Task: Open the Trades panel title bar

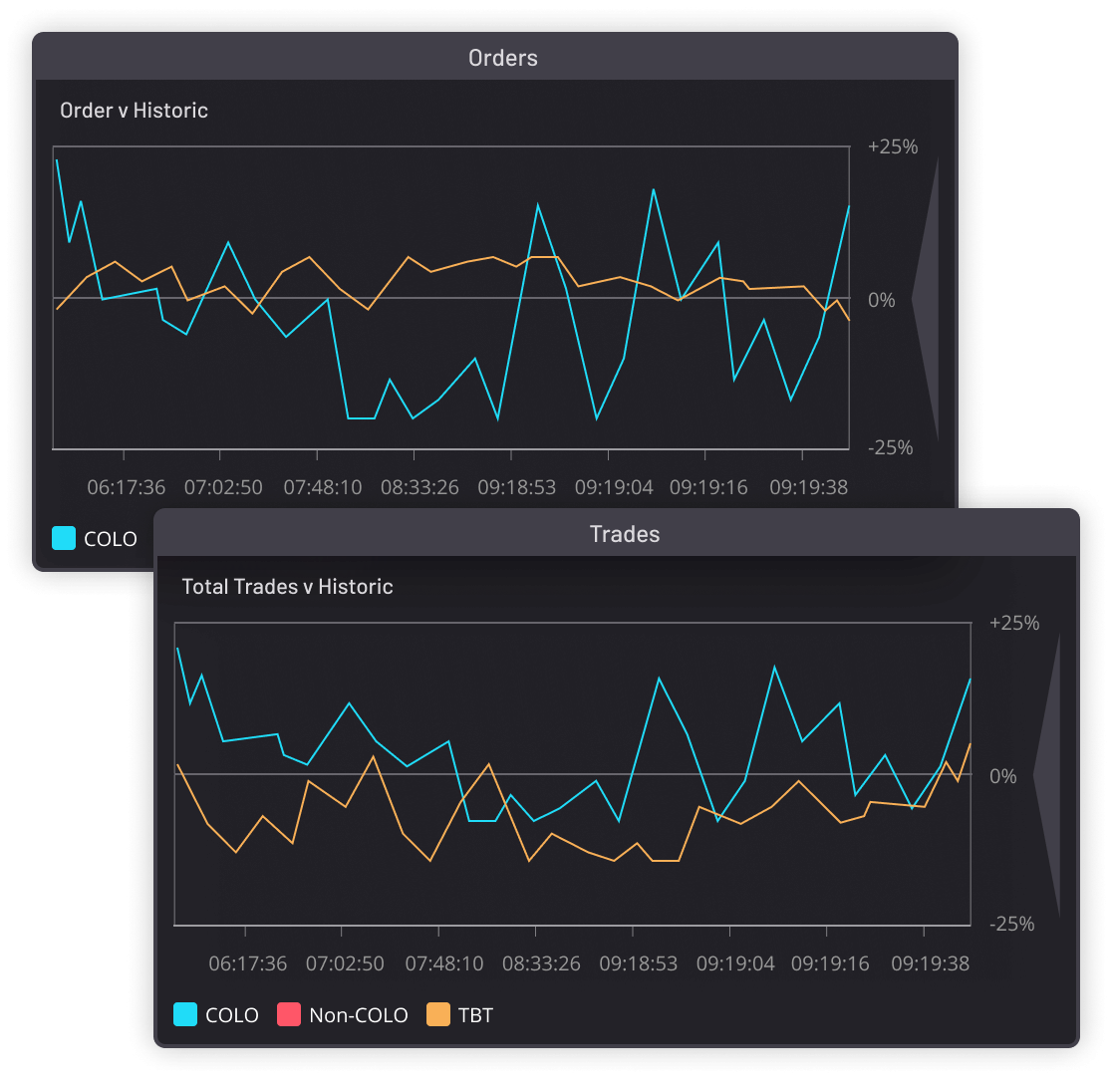Action: click(x=626, y=534)
